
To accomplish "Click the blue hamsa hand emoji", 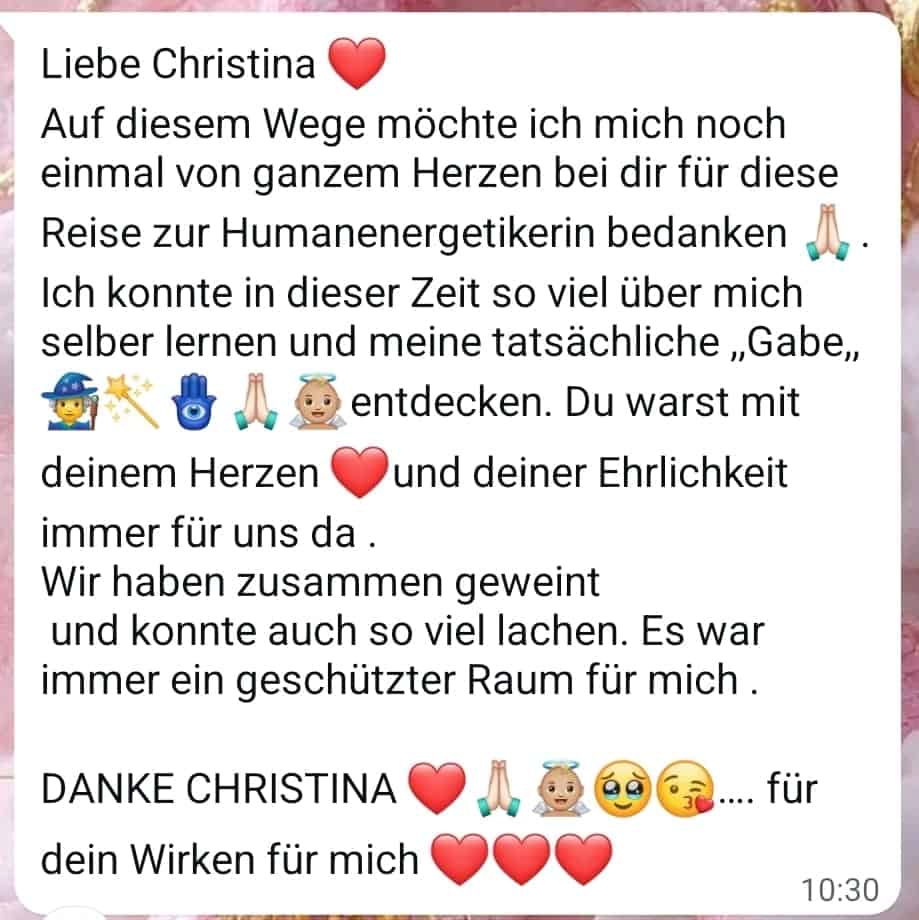I will pos(194,402).
